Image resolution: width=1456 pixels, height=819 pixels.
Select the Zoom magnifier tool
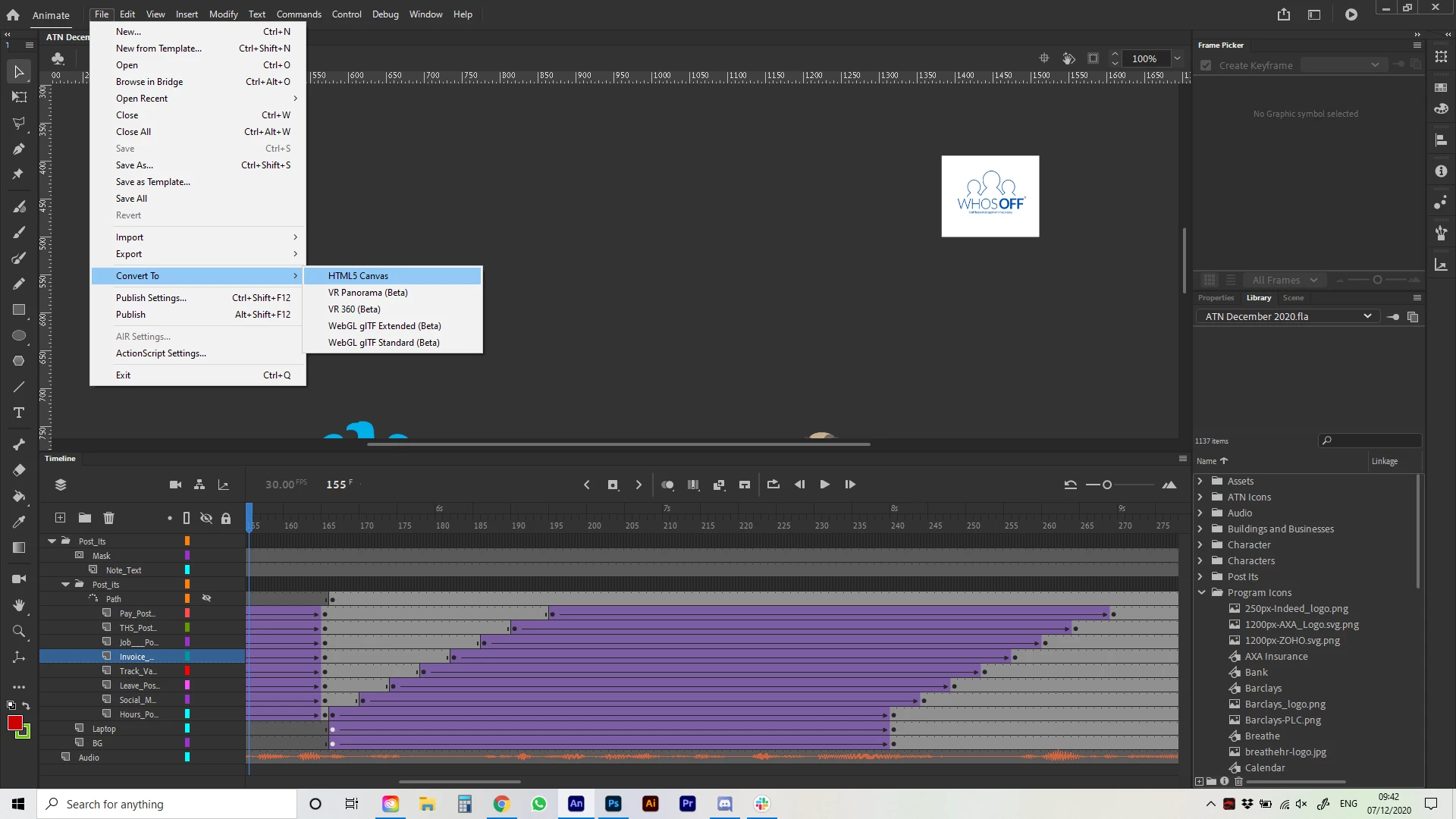coord(19,631)
